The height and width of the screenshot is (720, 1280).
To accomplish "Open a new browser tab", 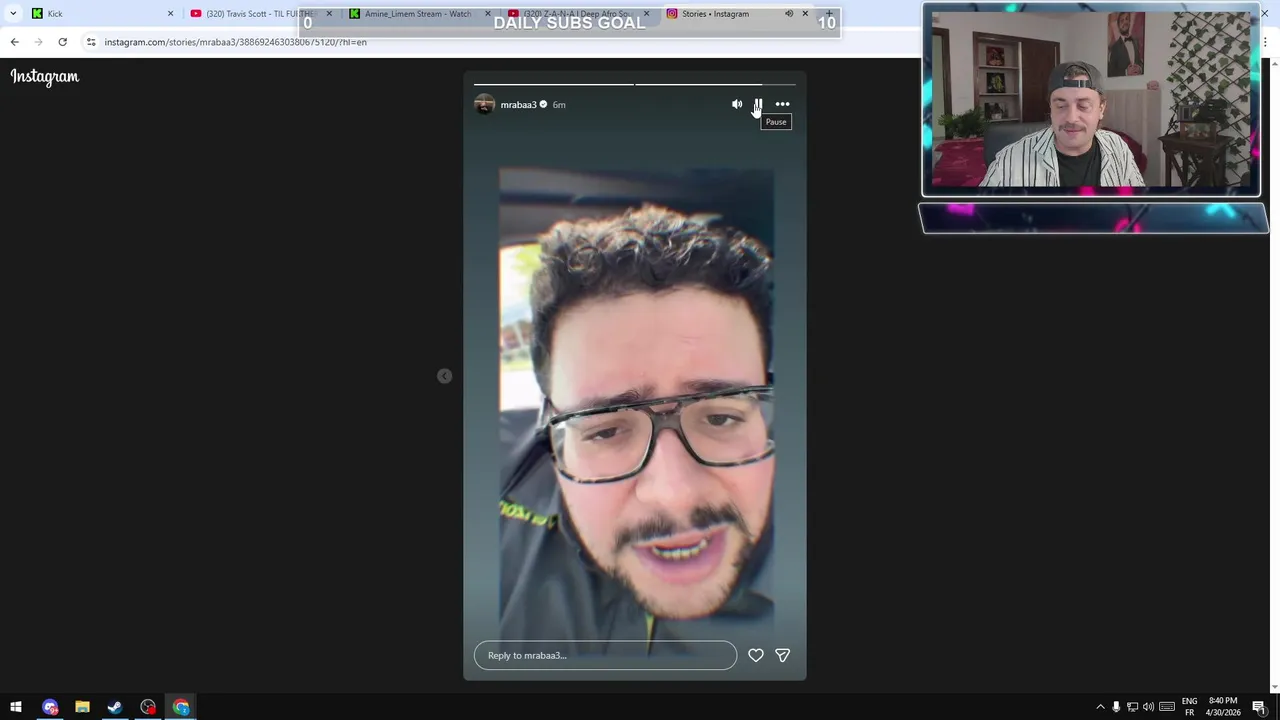I will coord(829,14).
